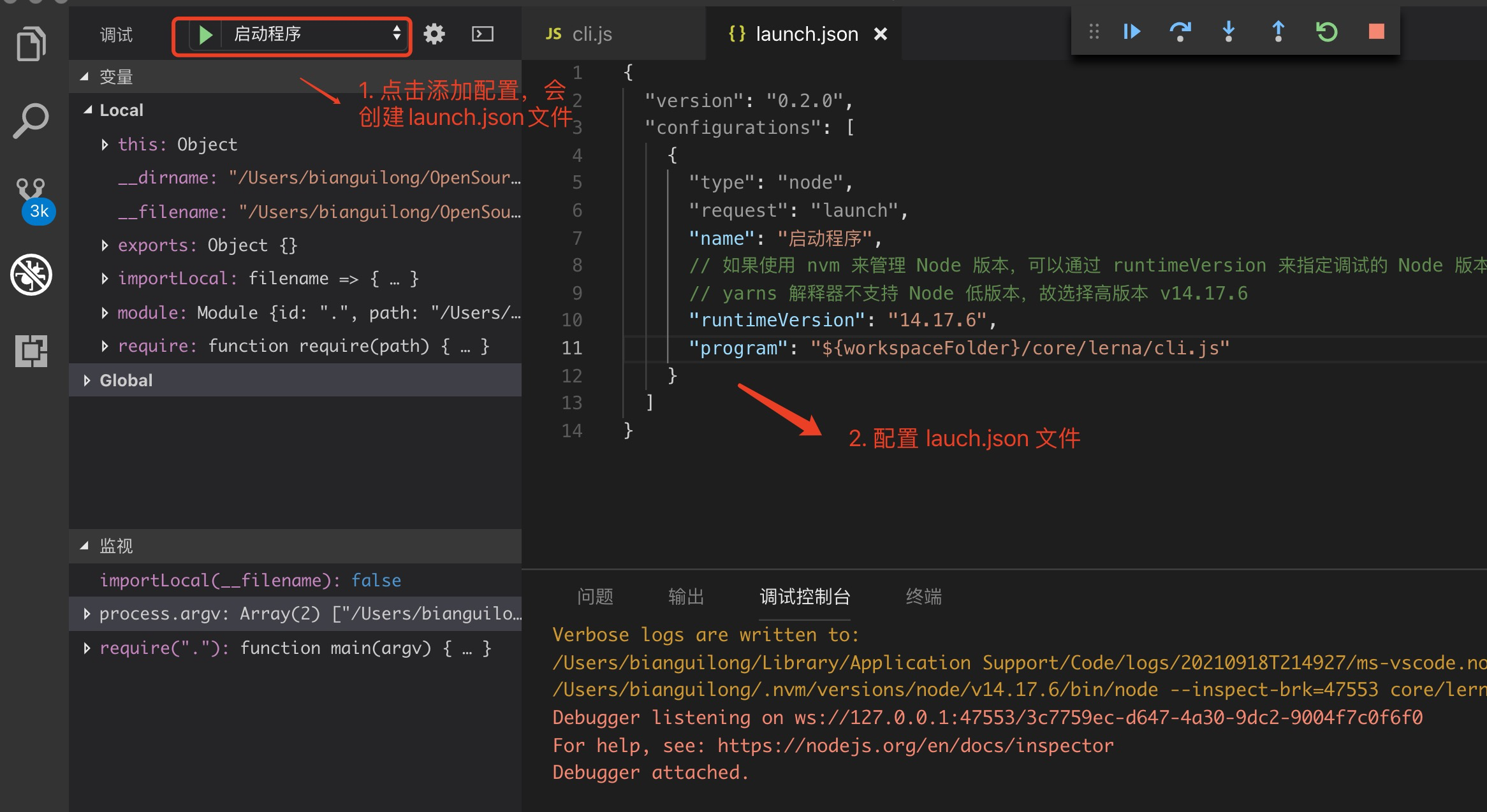Expand the Global scope
This screenshot has height=812, width=1487.
[x=87, y=381]
